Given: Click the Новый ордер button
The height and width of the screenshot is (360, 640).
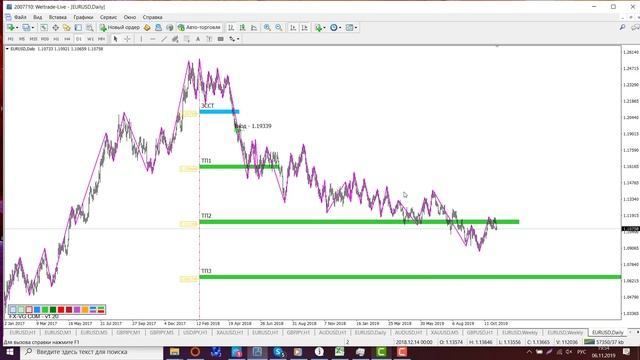Looking at the screenshot, I should (x=120, y=28).
